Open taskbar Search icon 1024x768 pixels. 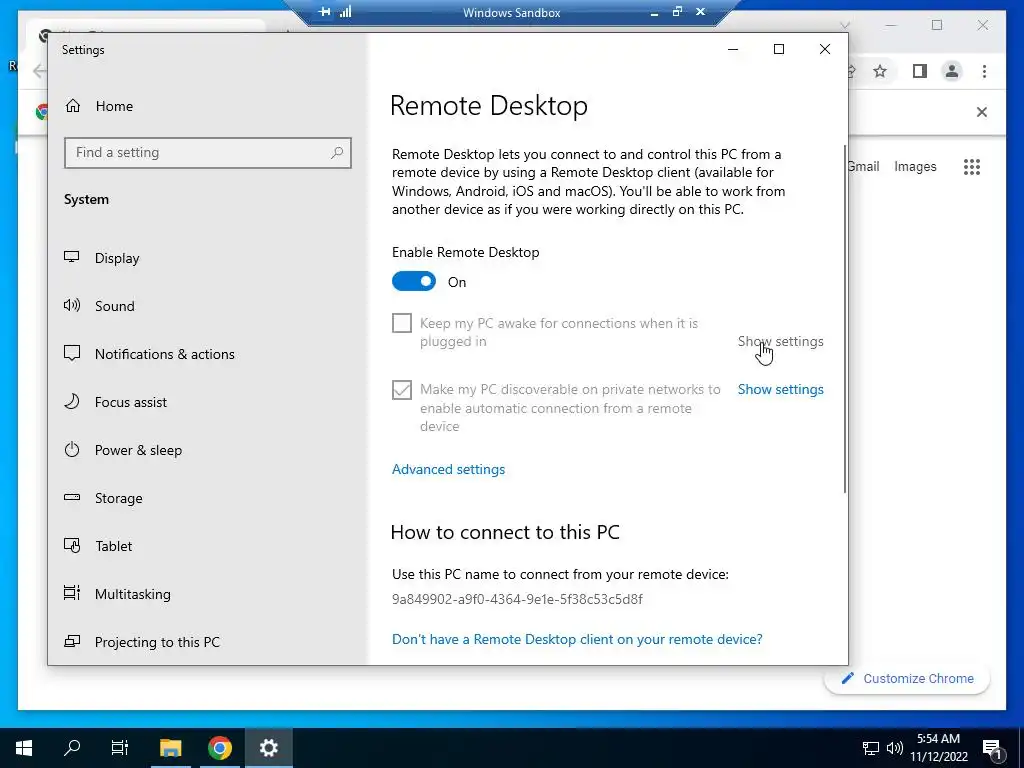point(72,748)
